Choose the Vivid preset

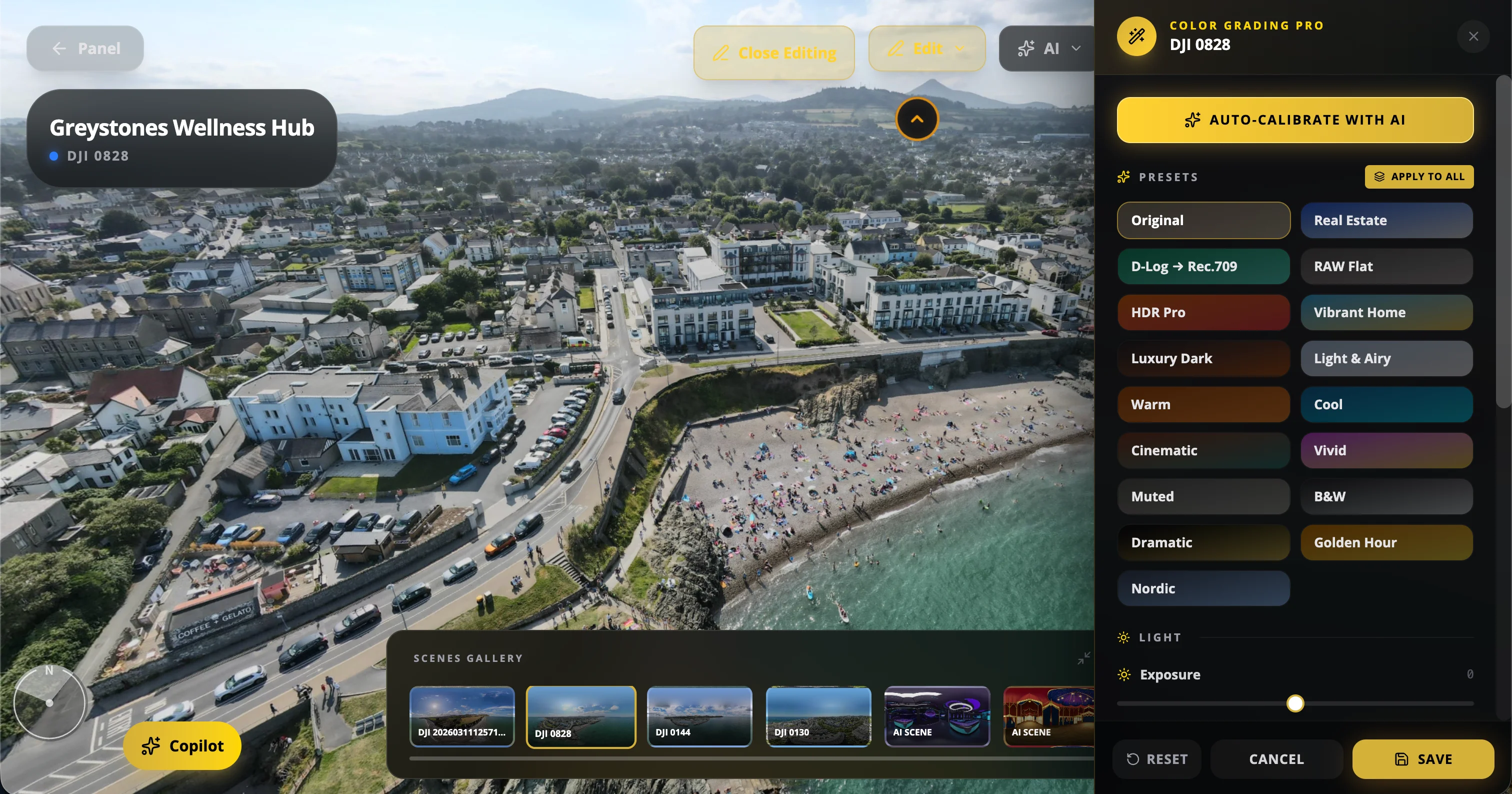[1386, 450]
